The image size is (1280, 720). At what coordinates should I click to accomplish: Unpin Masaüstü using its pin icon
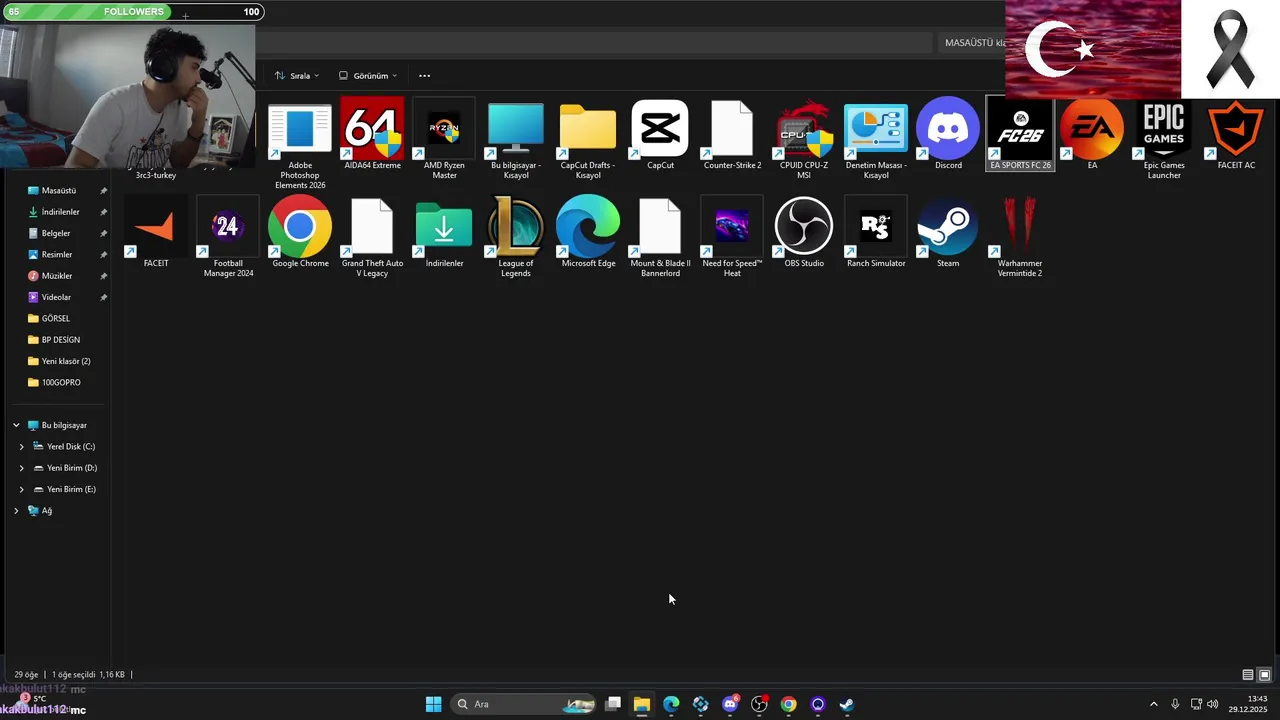[x=103, y=191]
